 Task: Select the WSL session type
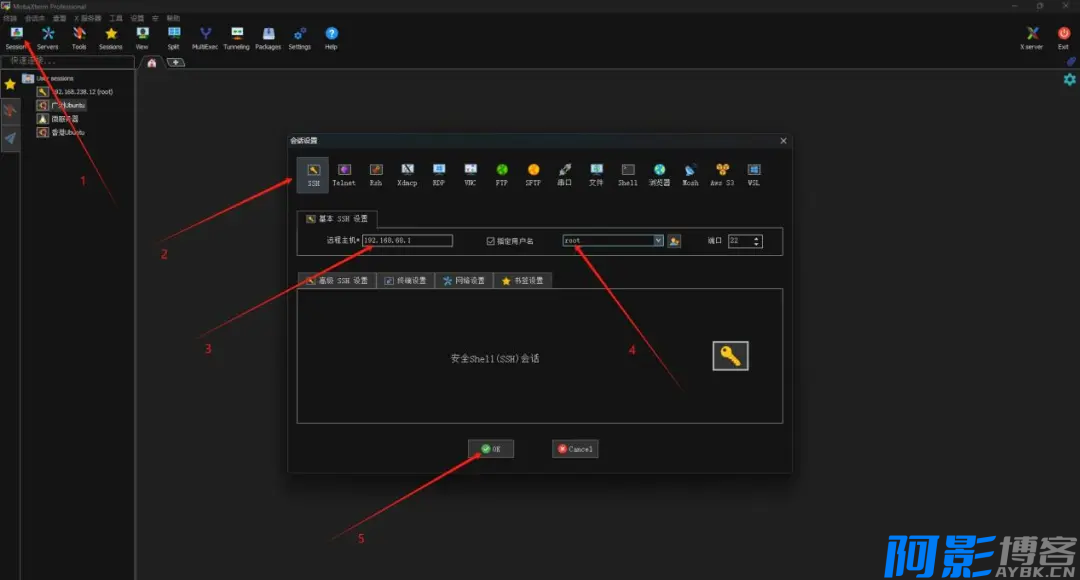[x=754, y=175]
